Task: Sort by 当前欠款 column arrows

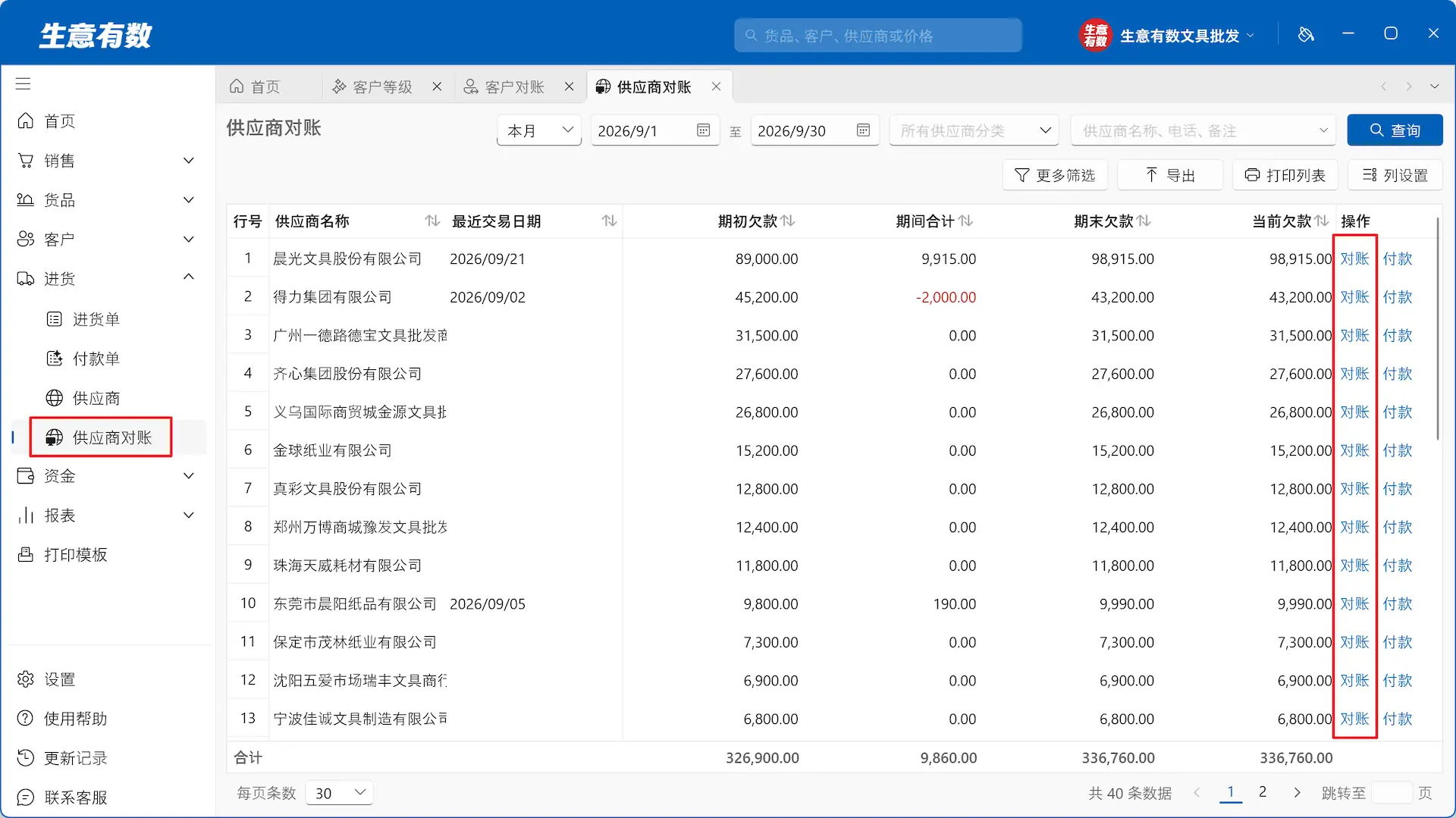Action: 1322,221
